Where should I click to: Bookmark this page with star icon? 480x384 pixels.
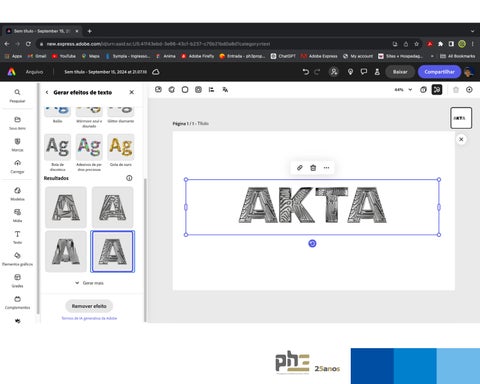point(416,44)
